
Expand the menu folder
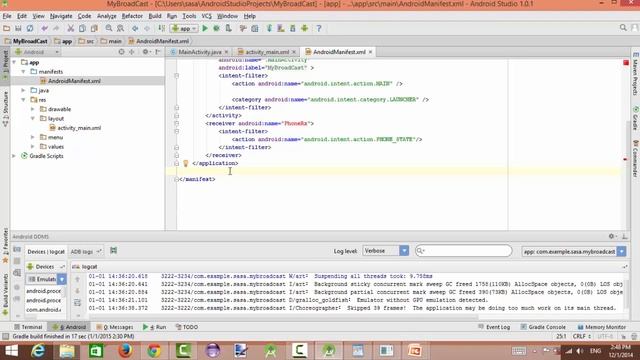tap(33, 137)
